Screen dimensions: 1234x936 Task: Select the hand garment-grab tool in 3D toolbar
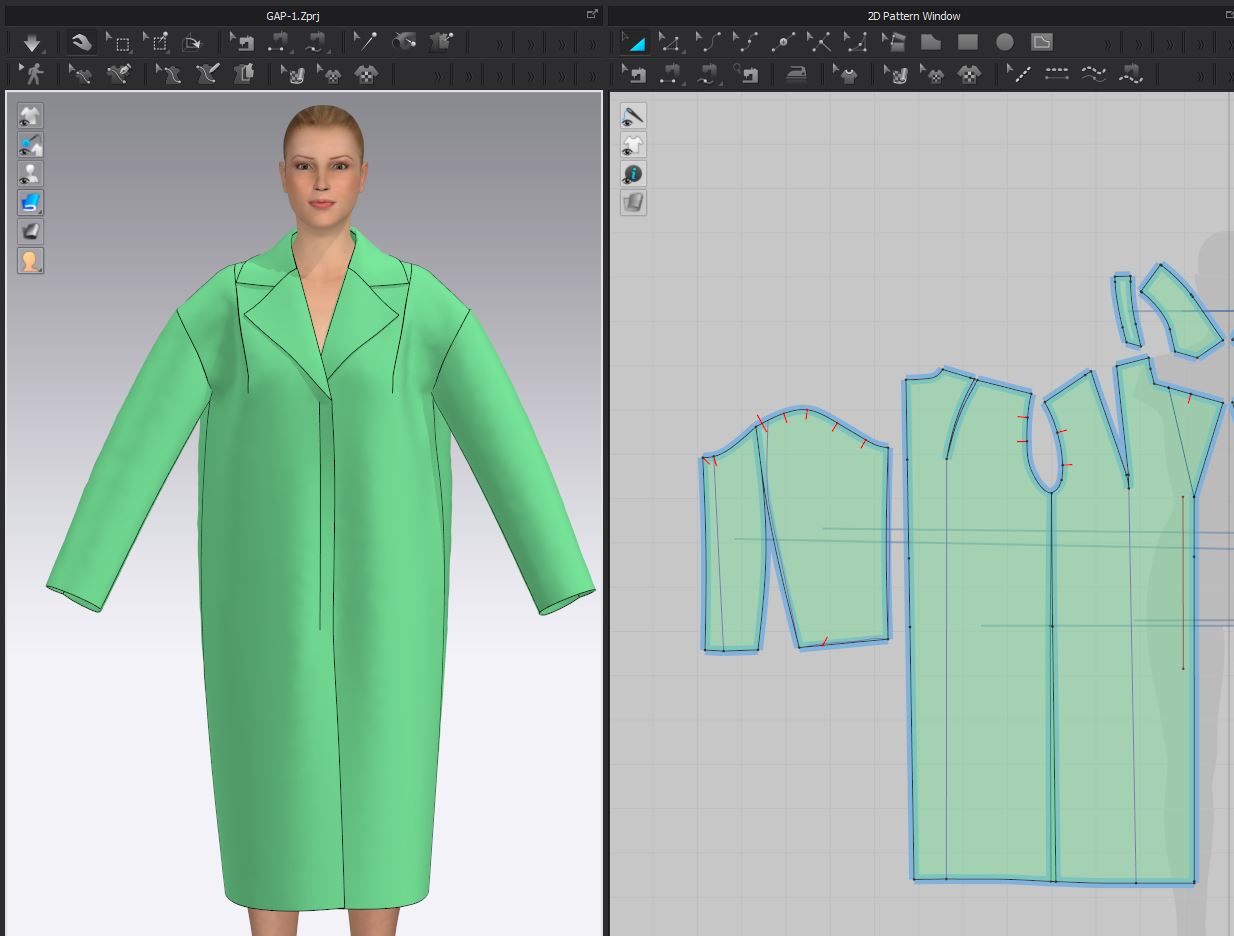point(82,43)
